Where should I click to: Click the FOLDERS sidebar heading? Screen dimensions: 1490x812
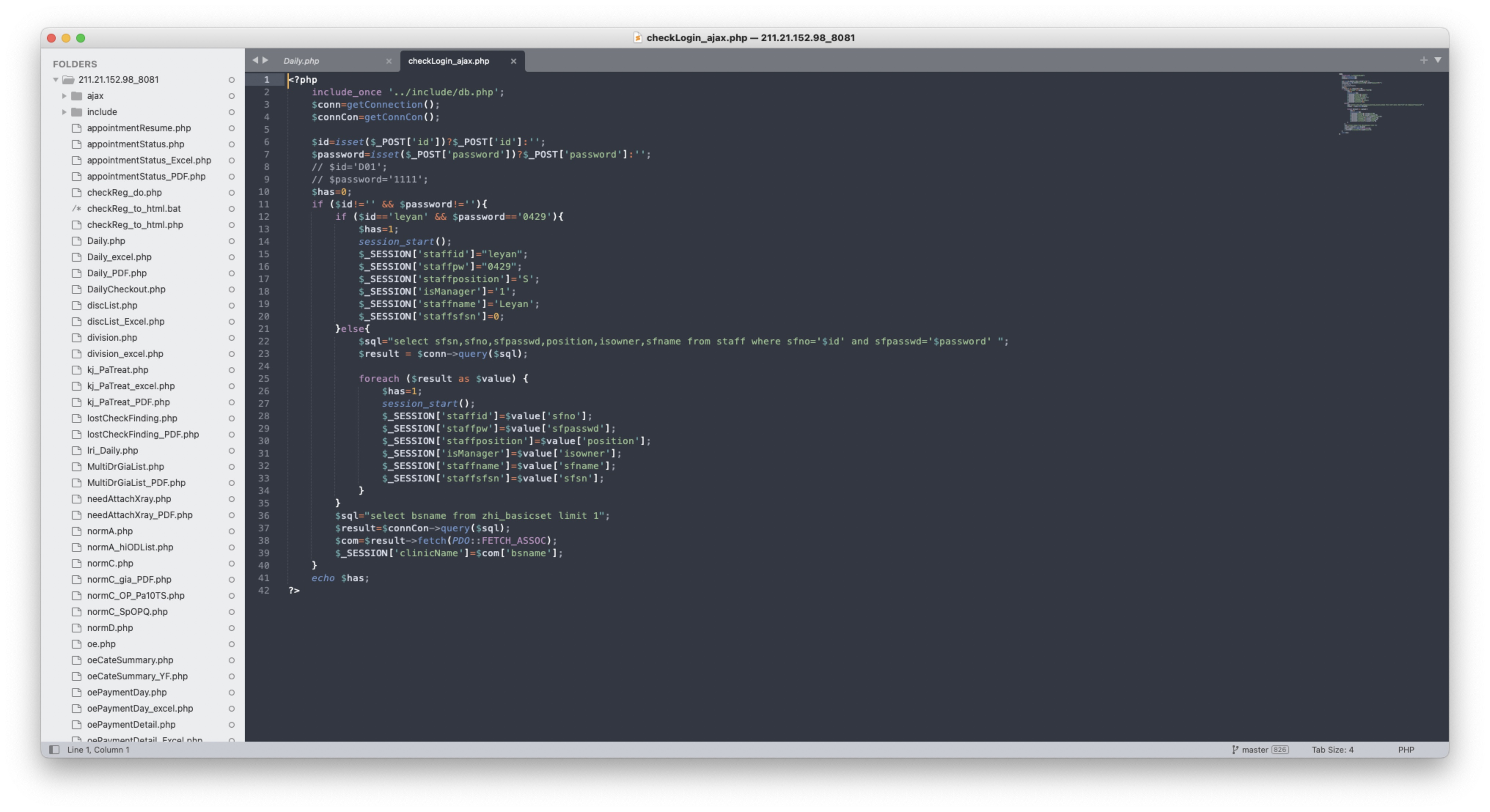(x=75, y=64)
